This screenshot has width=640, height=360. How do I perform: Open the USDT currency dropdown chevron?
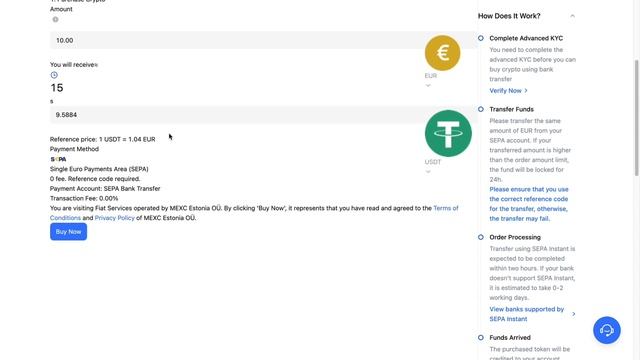[x=428, y=171]
